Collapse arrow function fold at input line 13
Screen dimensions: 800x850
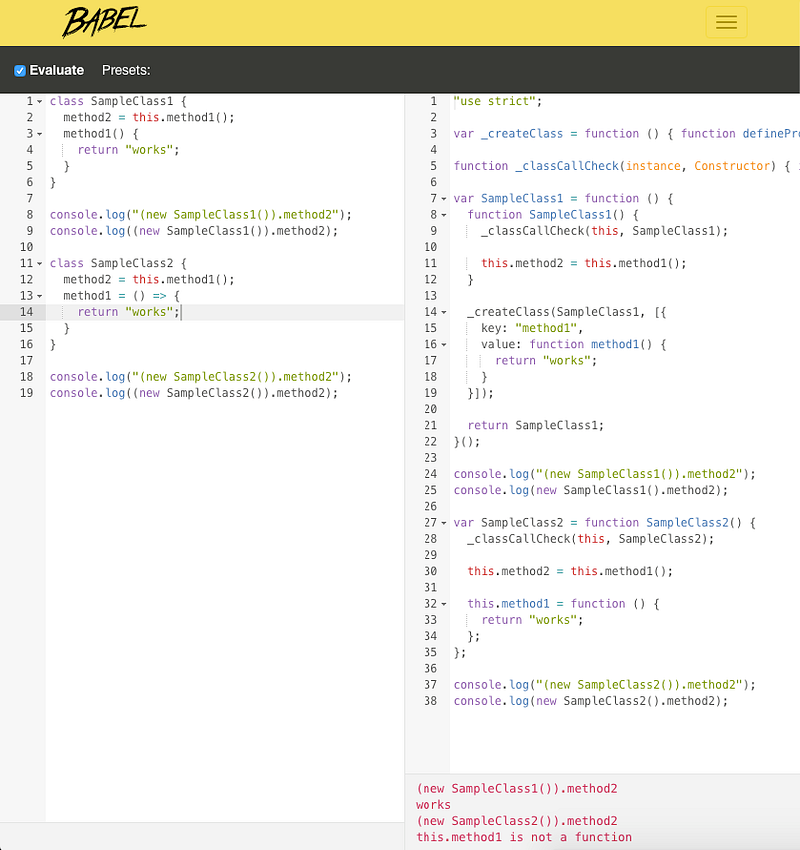[40, 296]
